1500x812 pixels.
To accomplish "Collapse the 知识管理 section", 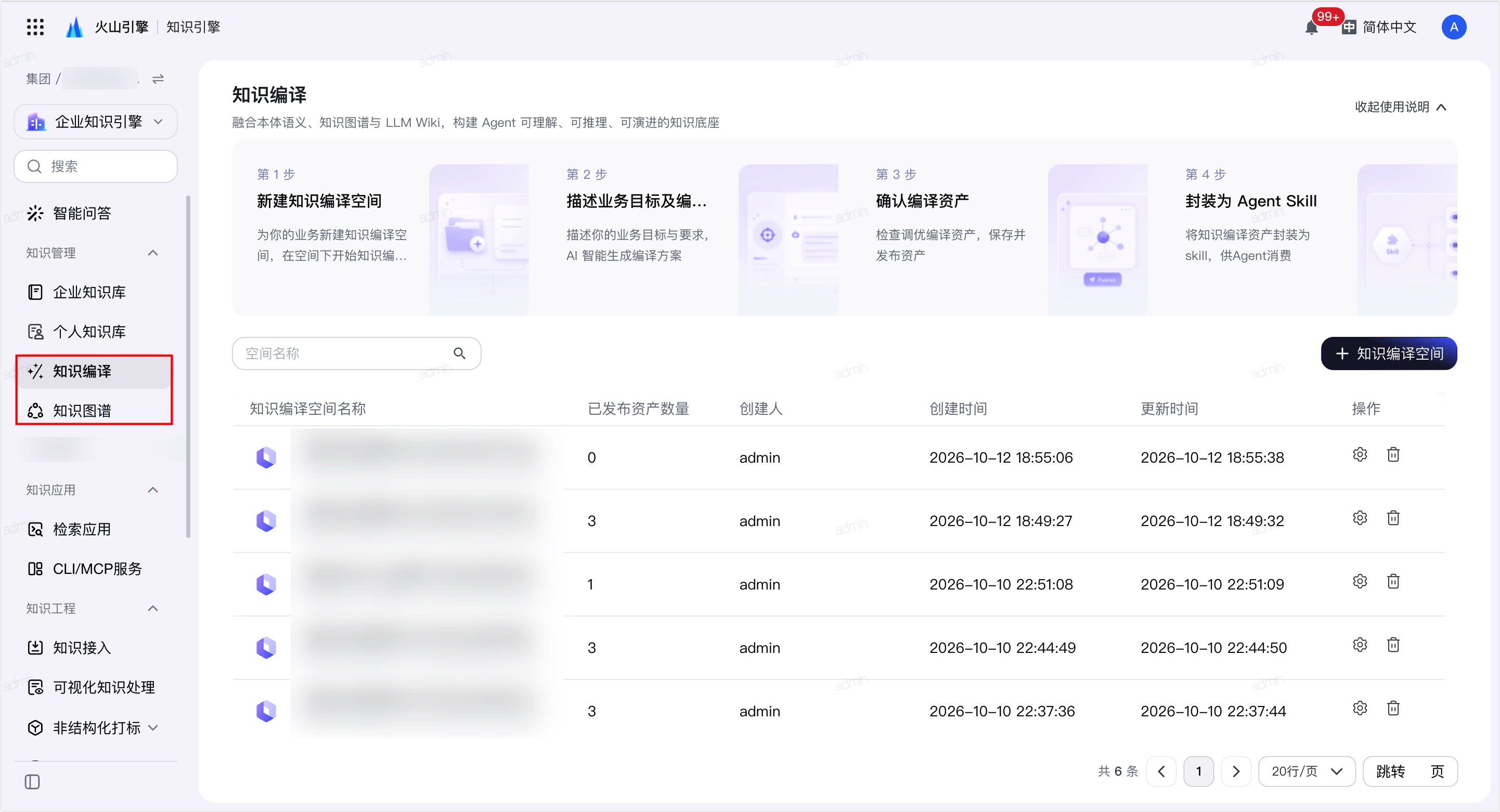I will pos(152,253).
